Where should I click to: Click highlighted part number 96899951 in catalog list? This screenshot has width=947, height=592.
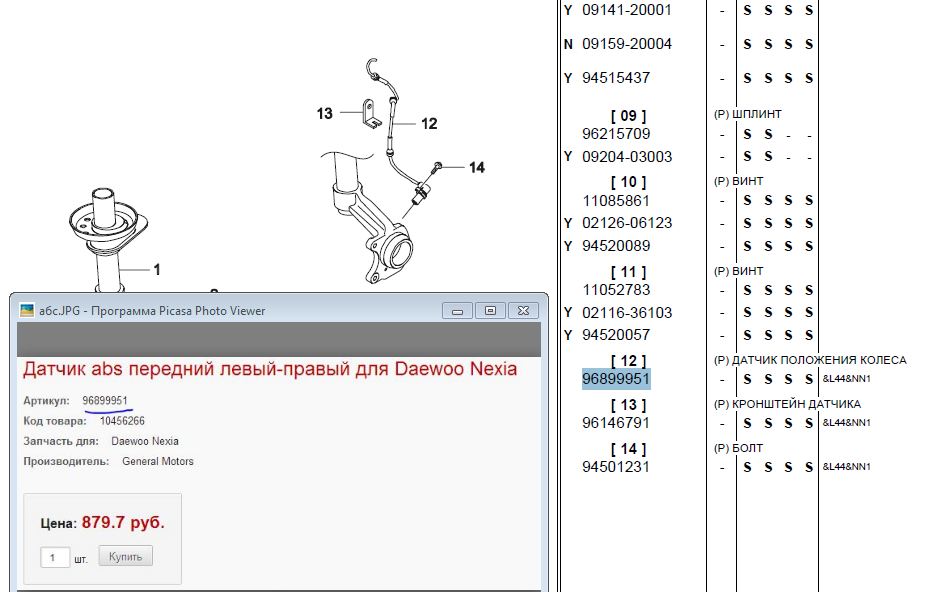pyautogui.click(x=616, y=379)
